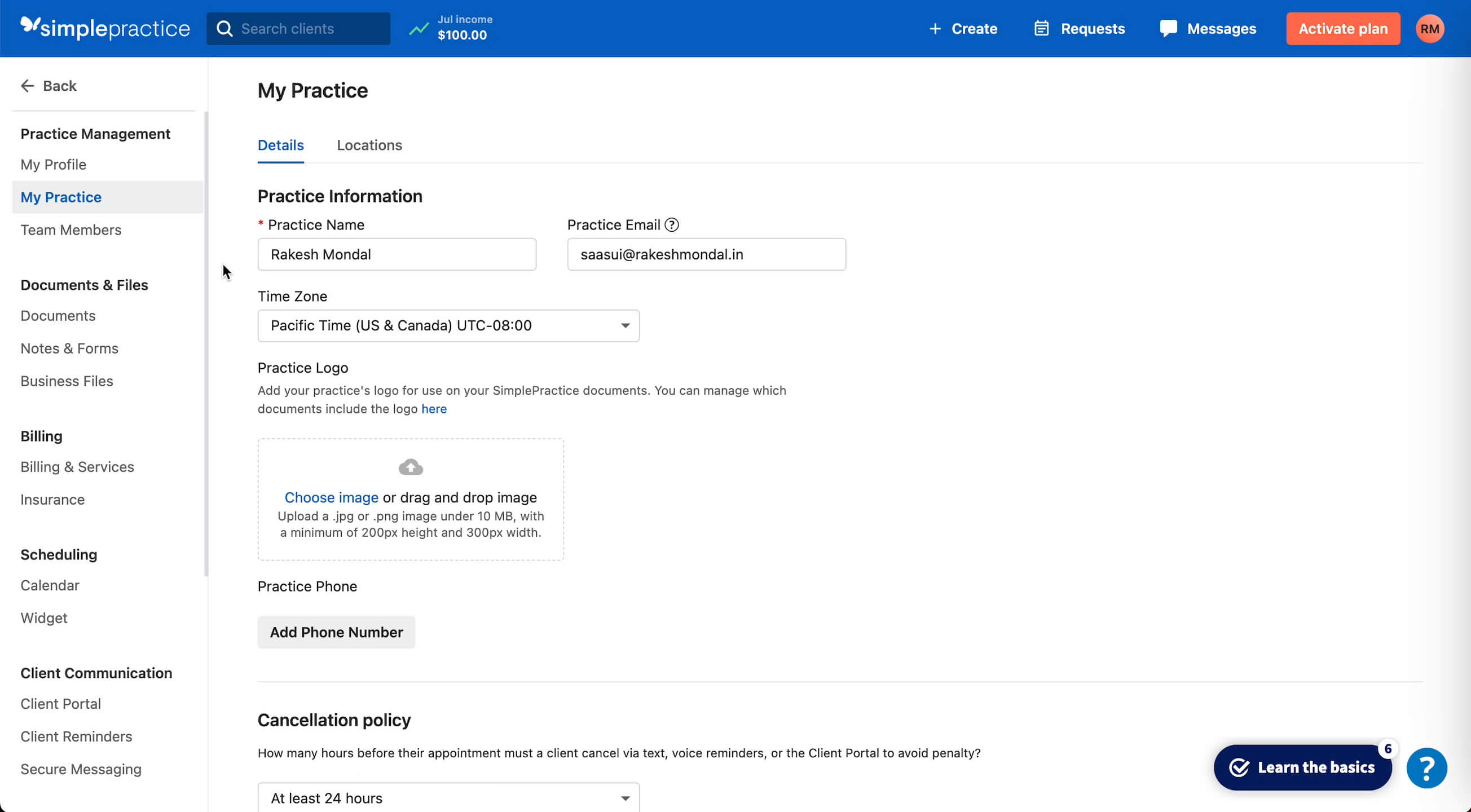
Task: Click the Requests calendar icon
Action: pos(1041,29)
